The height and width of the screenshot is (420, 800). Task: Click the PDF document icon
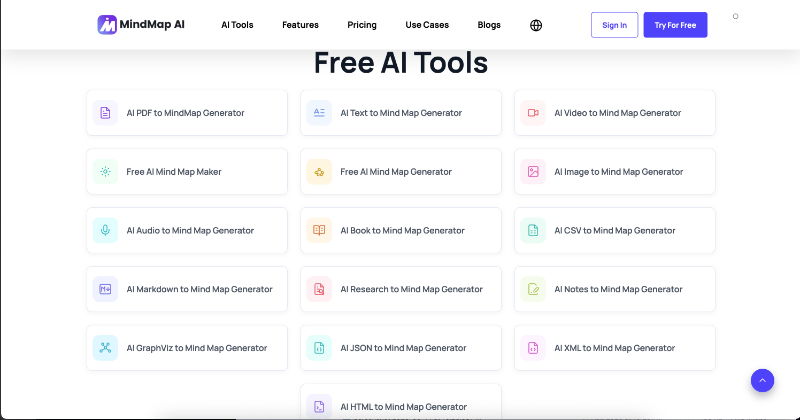coord(105,113)
